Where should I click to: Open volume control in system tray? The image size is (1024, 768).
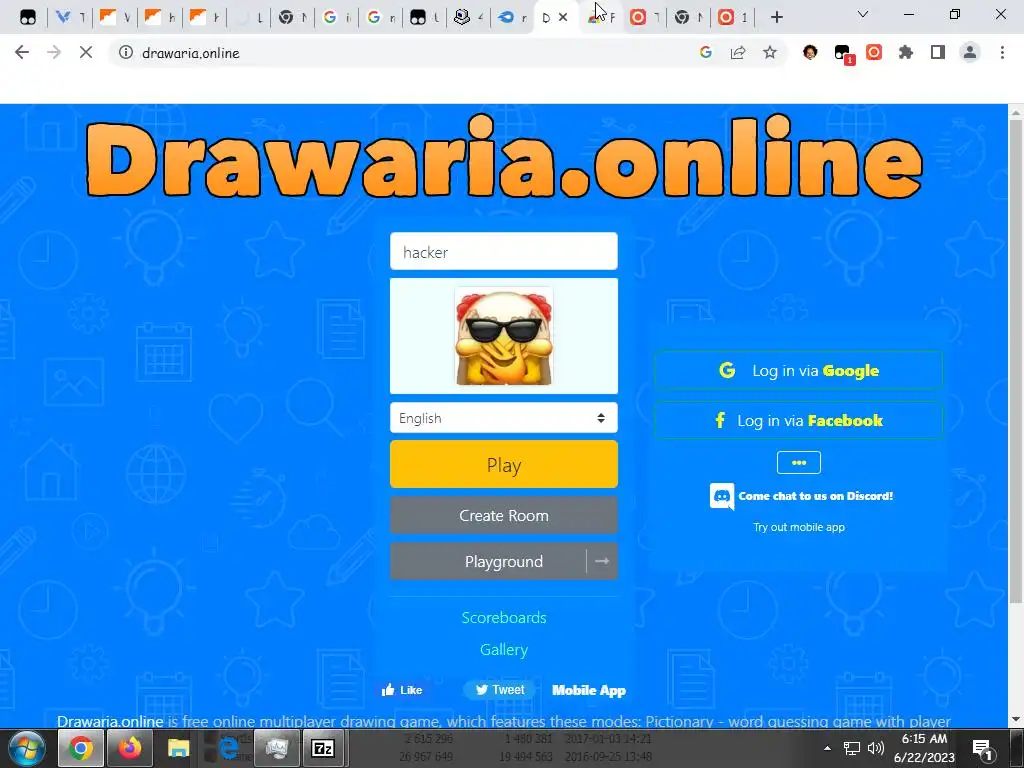pyautogui.click(x=876, y=748)
